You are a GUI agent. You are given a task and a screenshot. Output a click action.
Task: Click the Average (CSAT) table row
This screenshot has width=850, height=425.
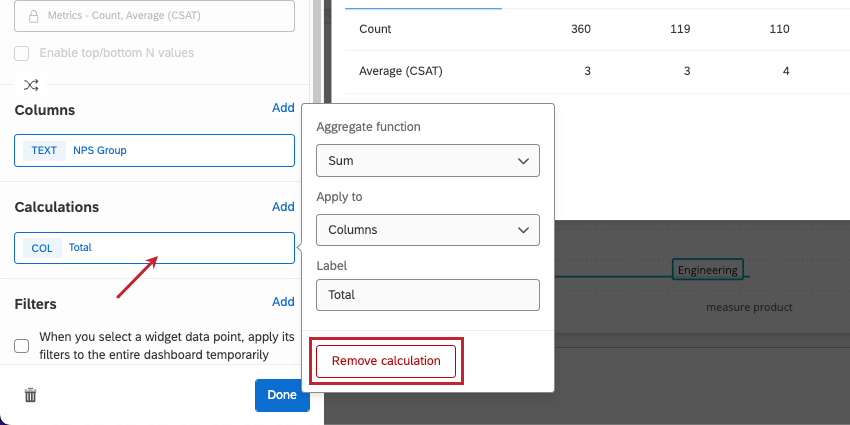coord(400,71)
